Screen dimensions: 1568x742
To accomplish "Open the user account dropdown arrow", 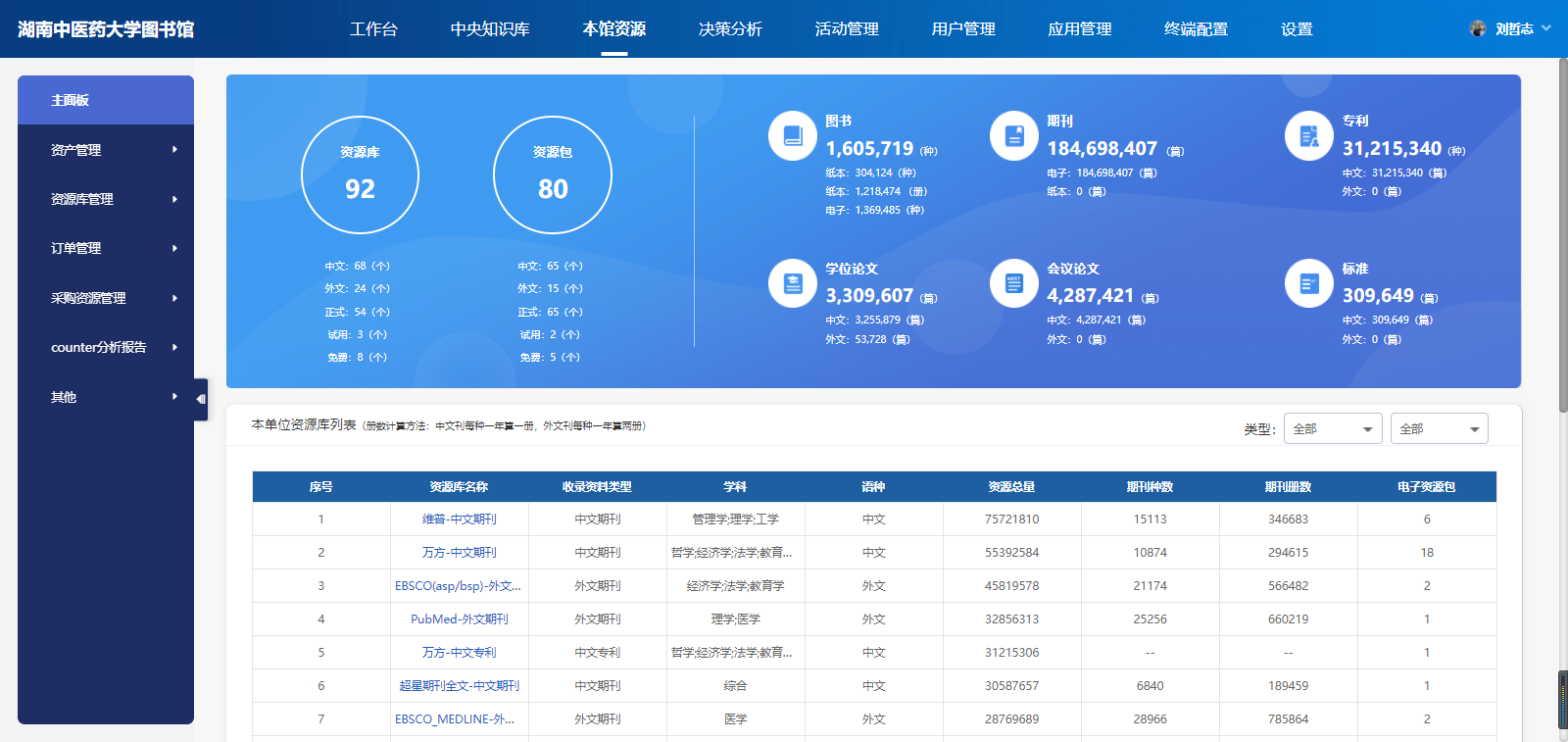I will point(1546,28).
